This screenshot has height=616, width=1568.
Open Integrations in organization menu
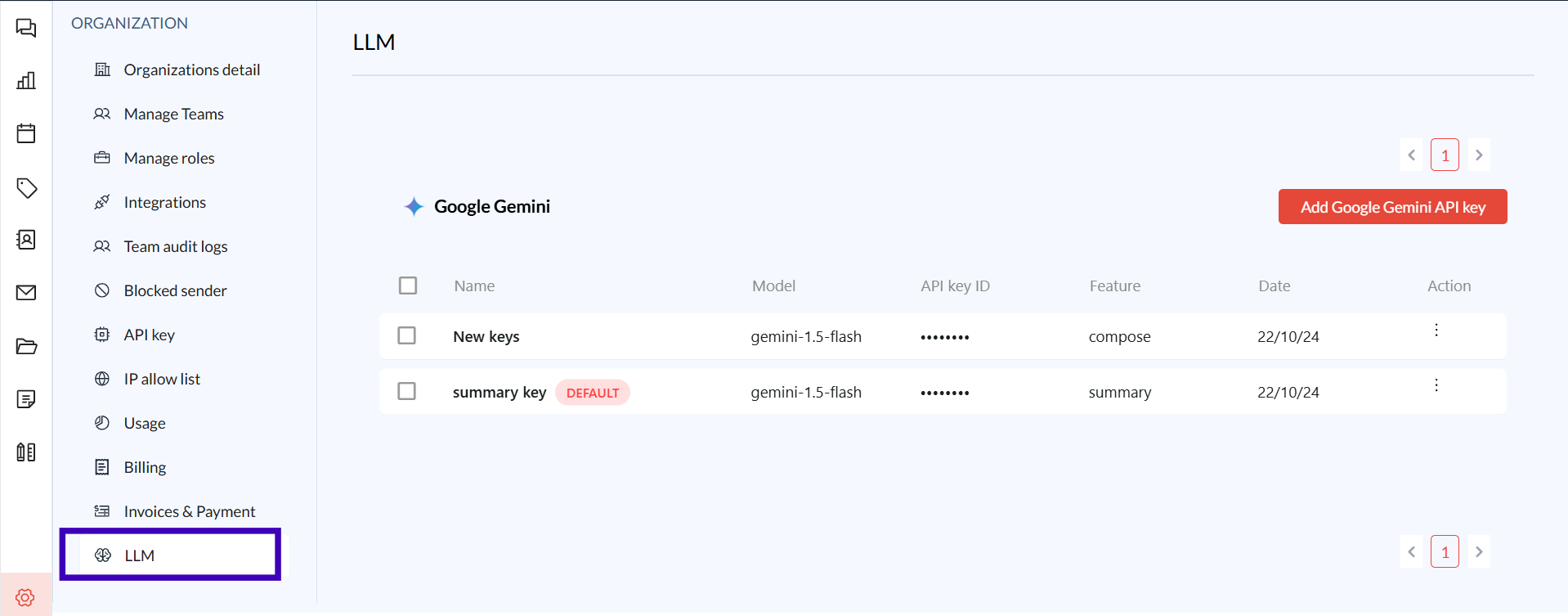[164, 202]
